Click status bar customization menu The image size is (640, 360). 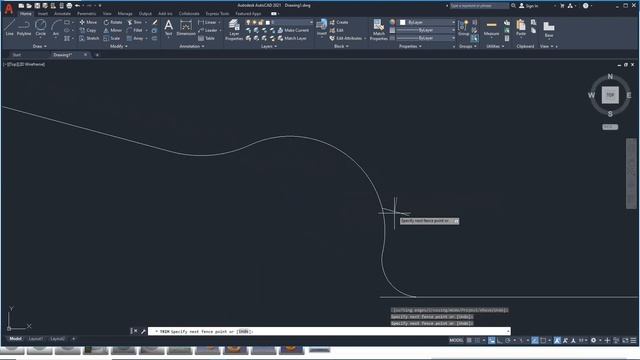(x=633, y=340)
